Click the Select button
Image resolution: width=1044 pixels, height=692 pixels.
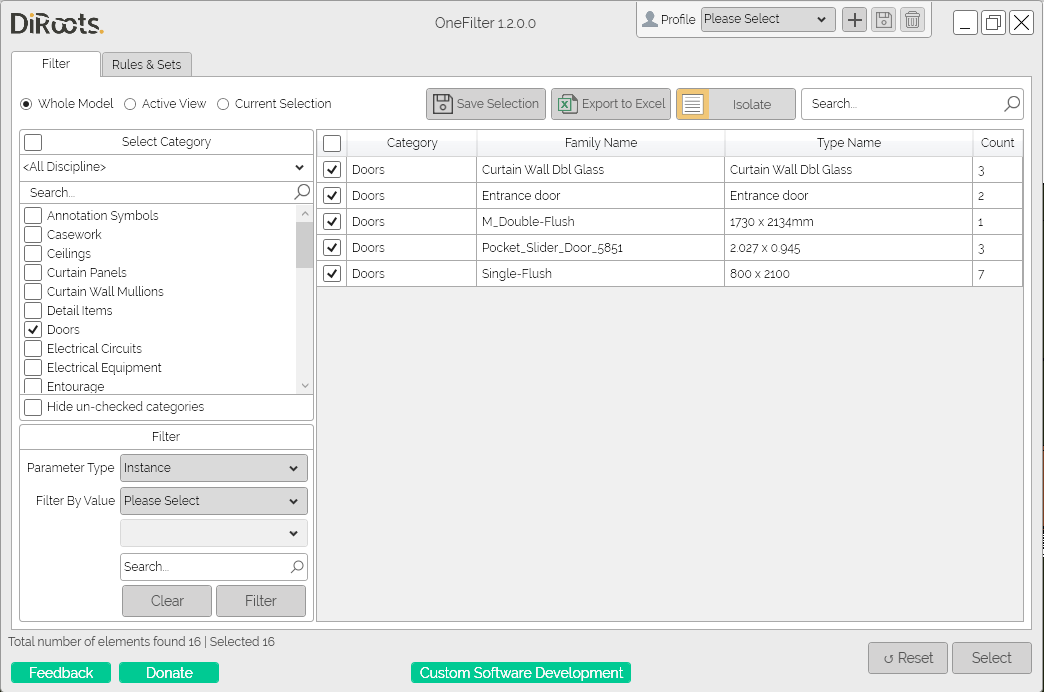[991, 658]
